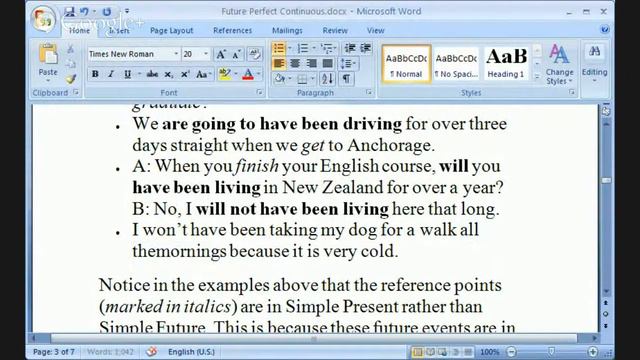This screenshot has width=640, height=360.
Task: Click the Cut scissors icon
Action: (x=70, y=49)
